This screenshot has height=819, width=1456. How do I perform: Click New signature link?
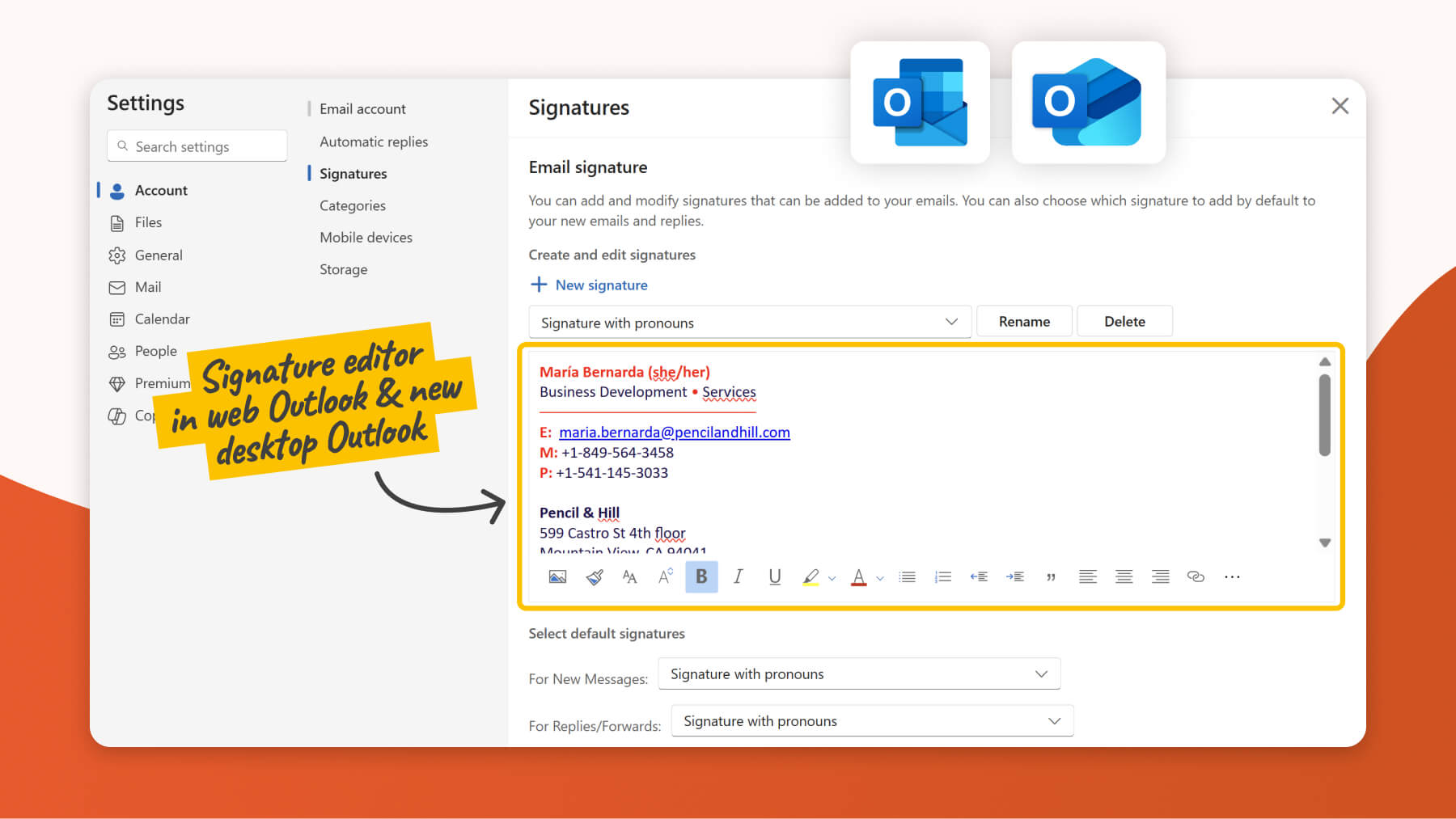[601, 285]
